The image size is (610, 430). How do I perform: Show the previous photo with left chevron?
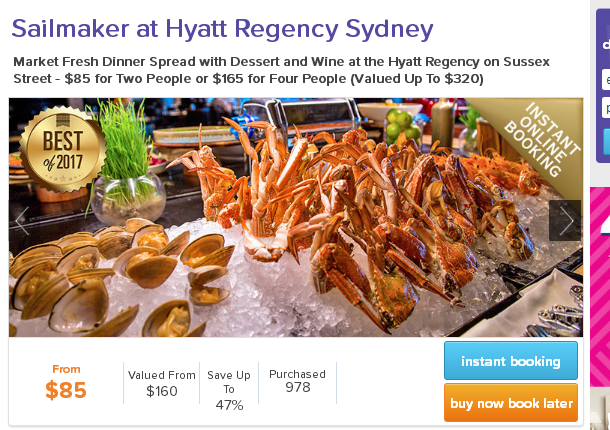pyautogui.click(x=23, y=220)
